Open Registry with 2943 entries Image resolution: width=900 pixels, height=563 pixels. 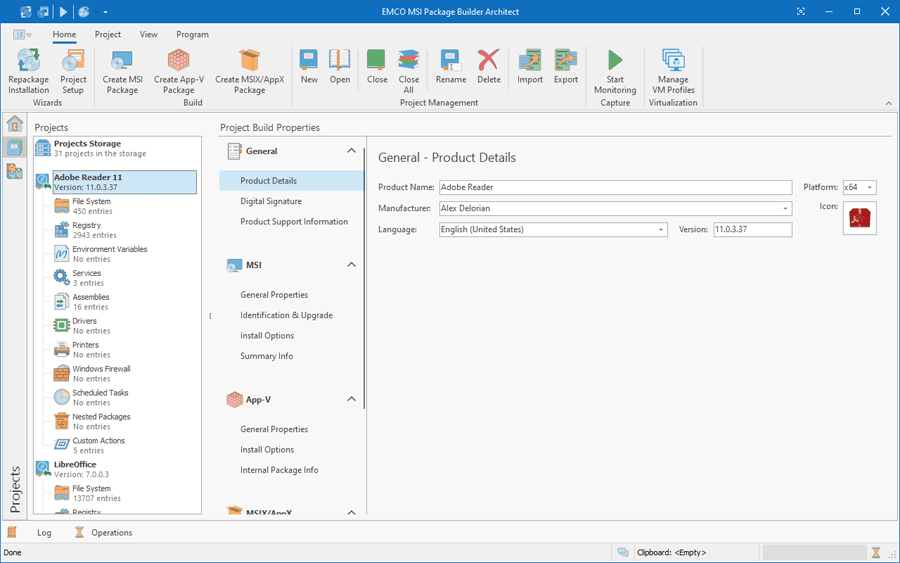(94, 230)
